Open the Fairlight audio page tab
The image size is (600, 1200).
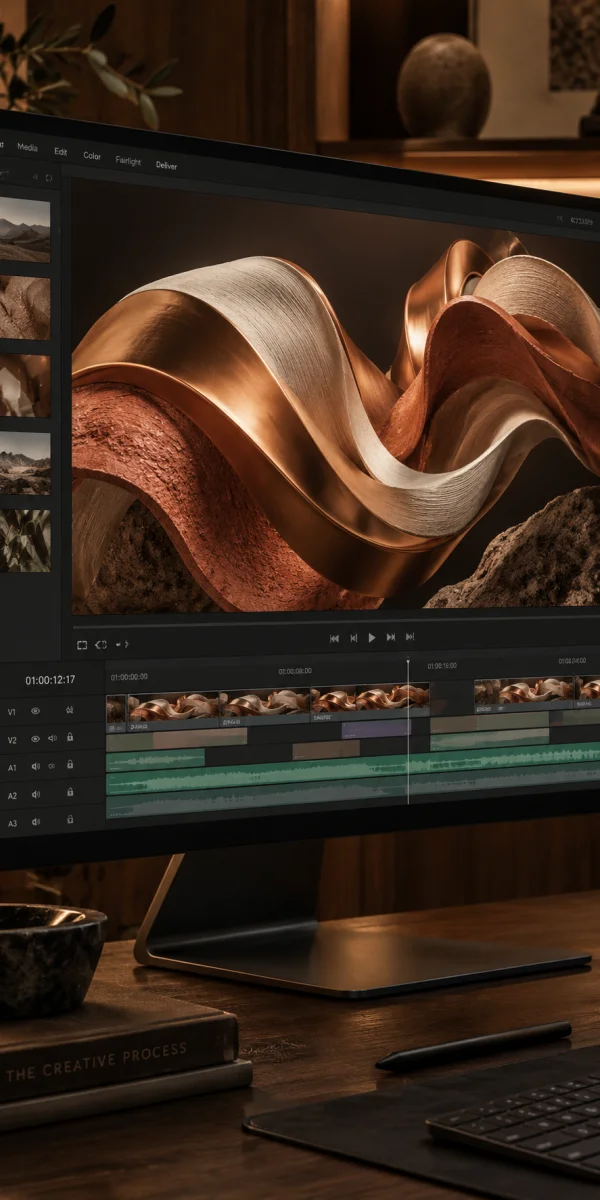point(128,160)
